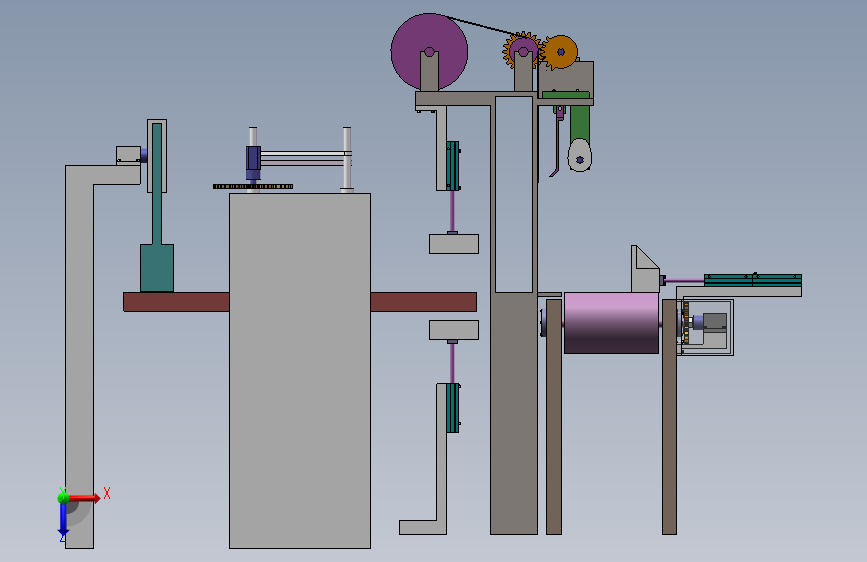Click the blue motor on swing arm
Viewport: 867px width, 562px height.
pos(253,158)
